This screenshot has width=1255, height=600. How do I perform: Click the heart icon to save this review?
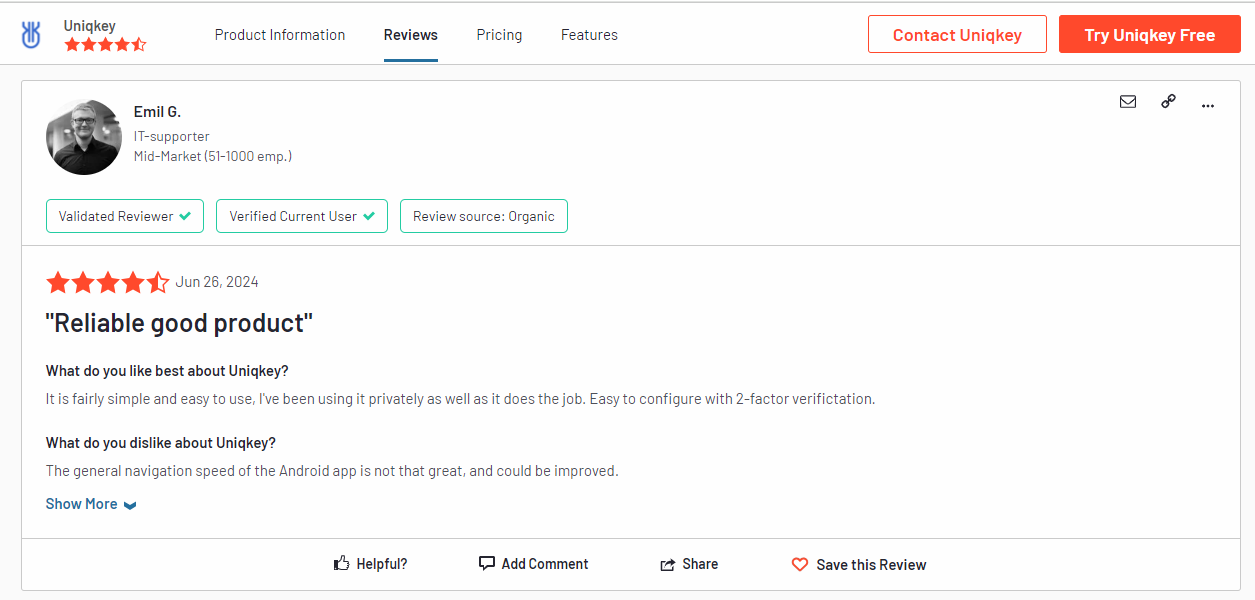tap(799, 564)
